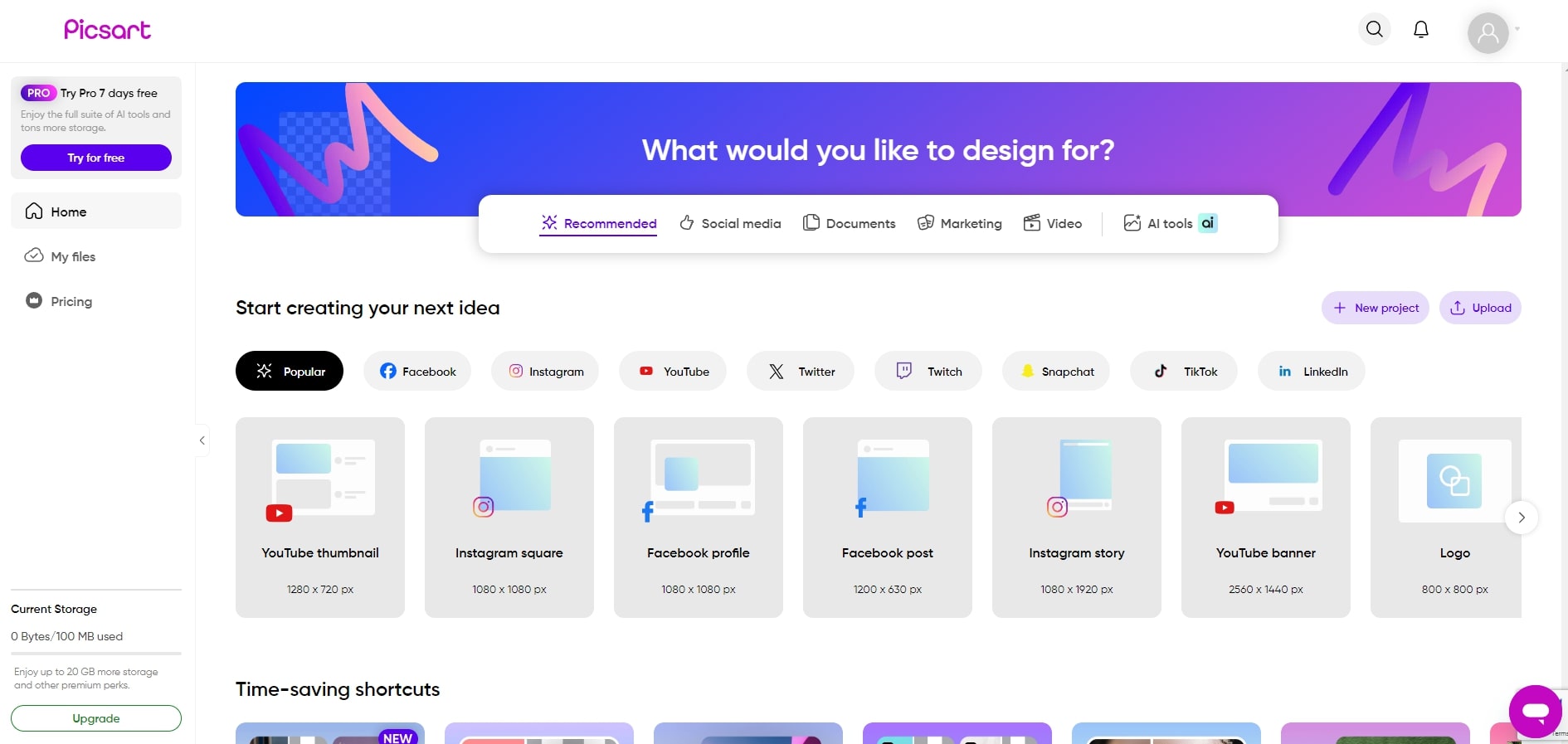Screen dimensions: 1568x744
Task: Open the chat support bubble
Action: click(x=1536, y=711)
